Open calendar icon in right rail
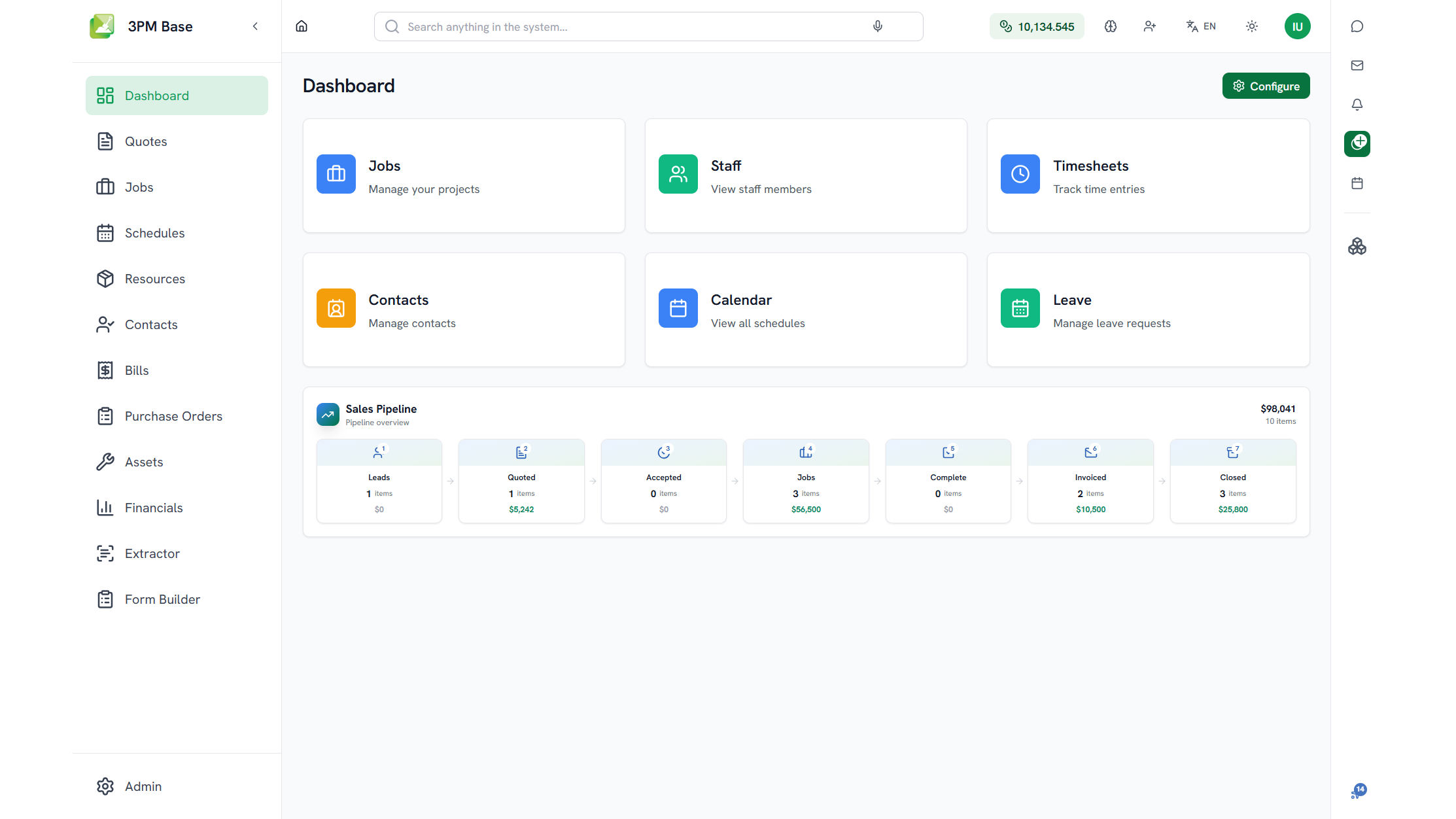 1357,183
